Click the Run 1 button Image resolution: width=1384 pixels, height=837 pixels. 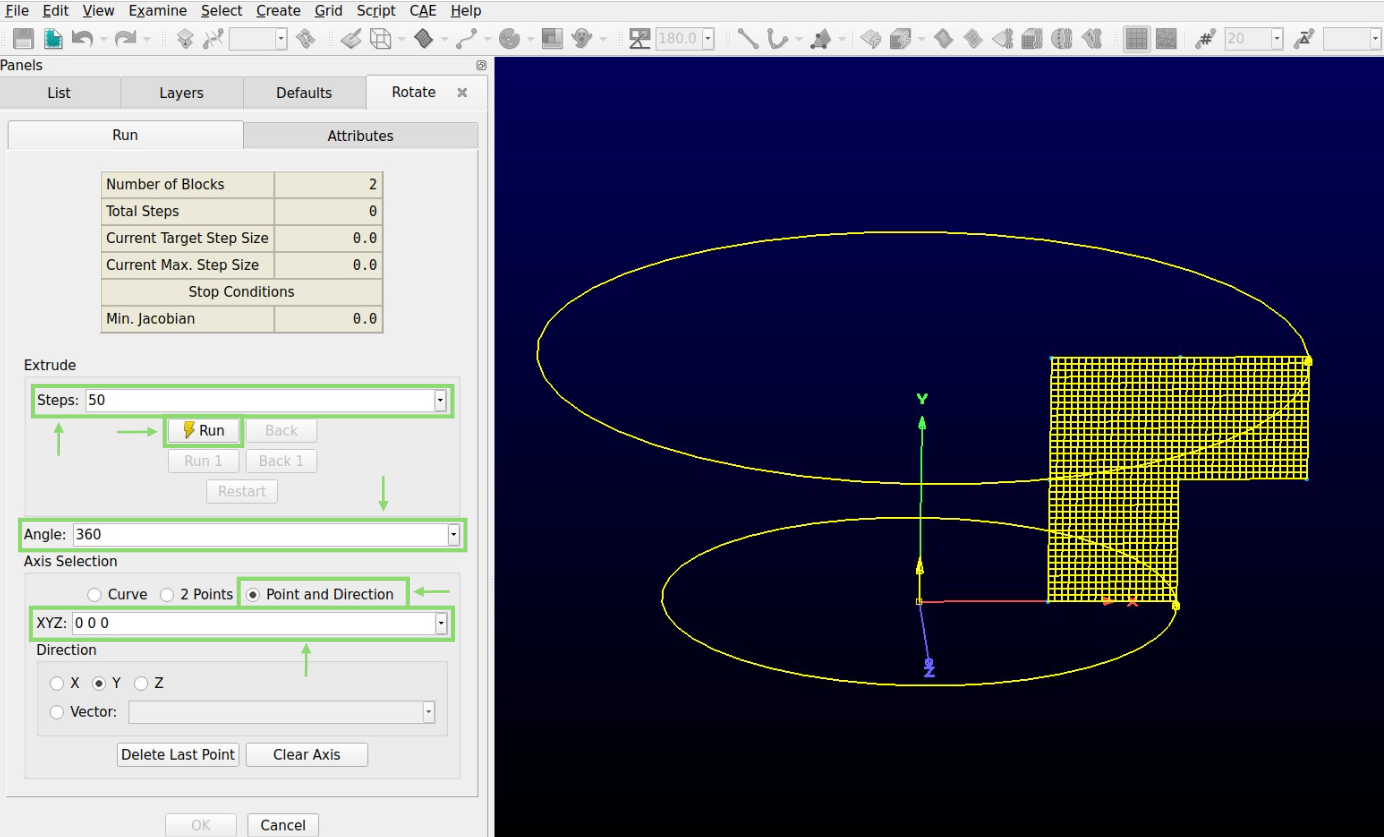click(x=203, y=461)
